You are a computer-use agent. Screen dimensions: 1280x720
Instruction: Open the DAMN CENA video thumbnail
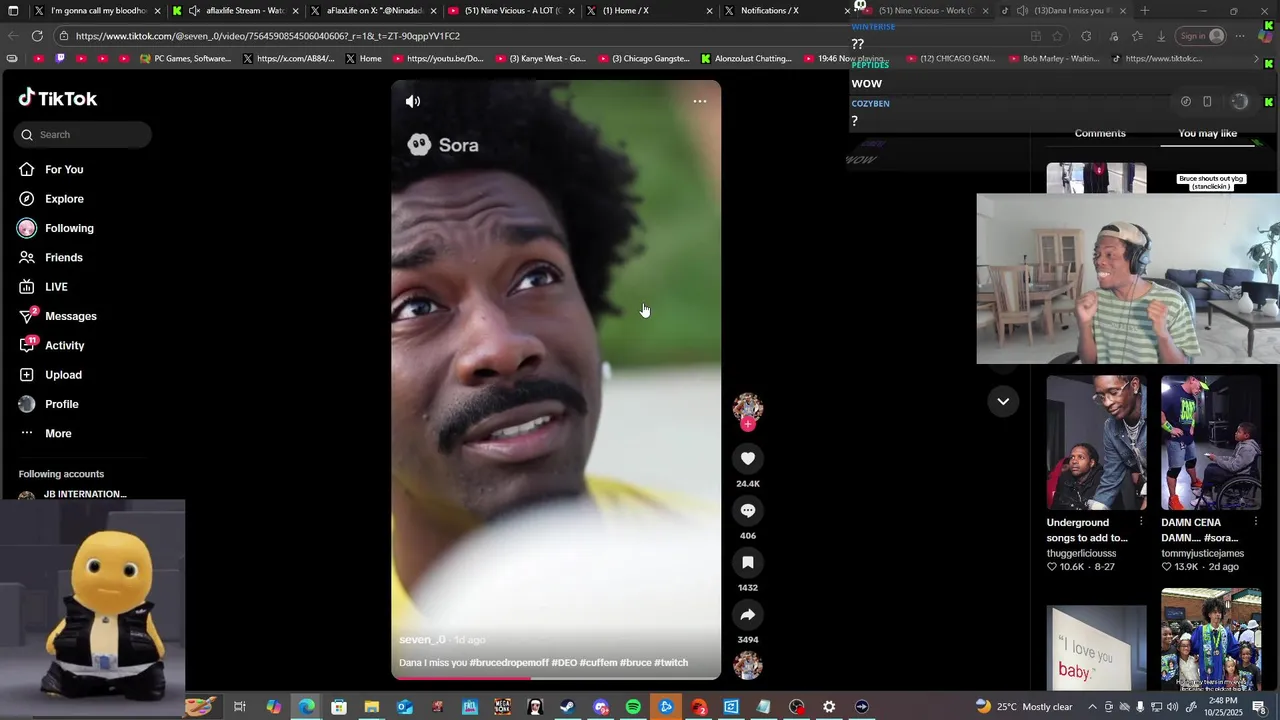pyautogui.click(x=1211, y=443)
